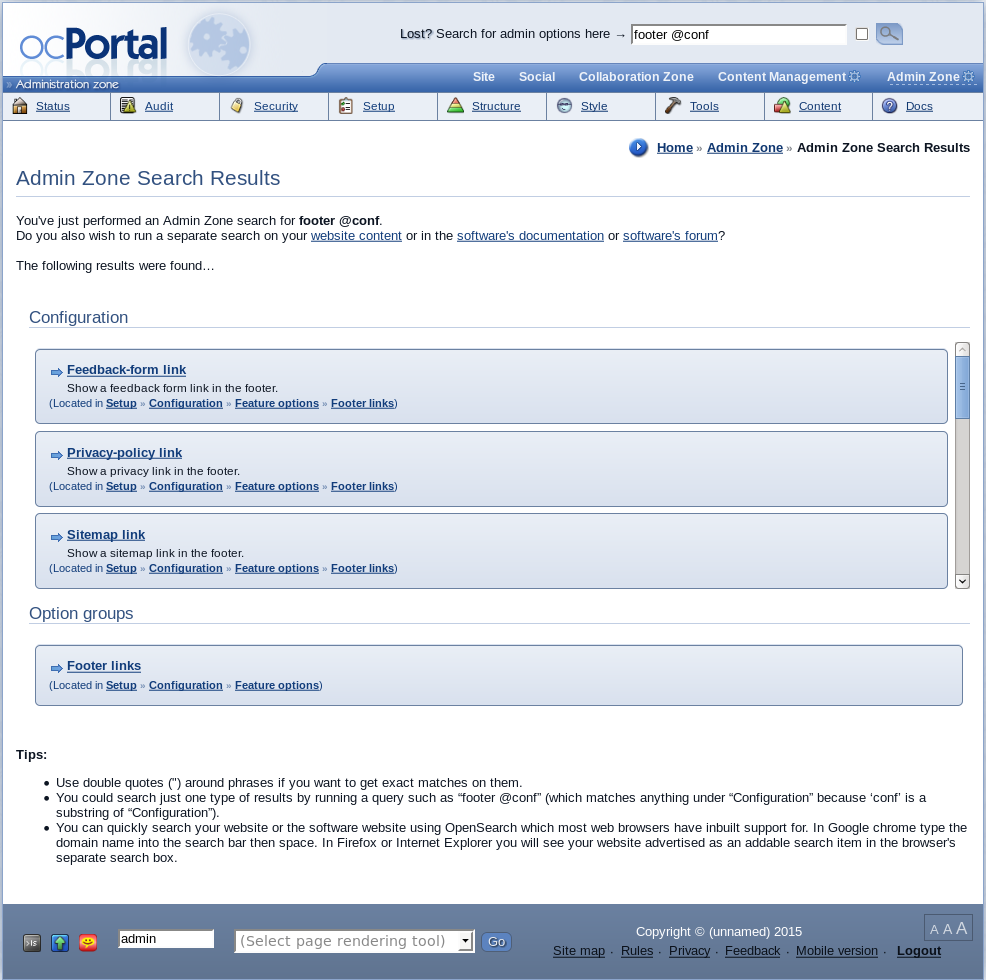
Task: Open the Footer links option group
Action: (104, 666)
